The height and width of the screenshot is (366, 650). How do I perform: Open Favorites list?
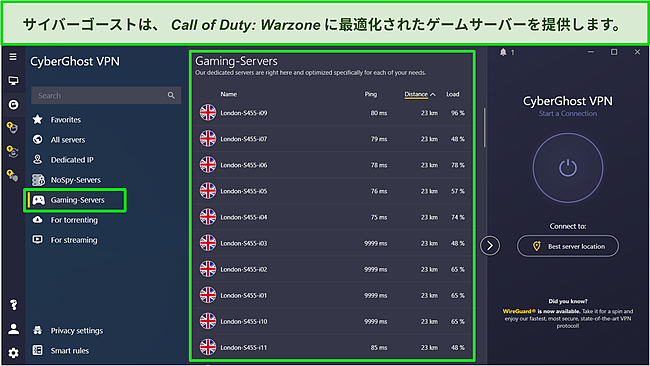tap(66, 120)
